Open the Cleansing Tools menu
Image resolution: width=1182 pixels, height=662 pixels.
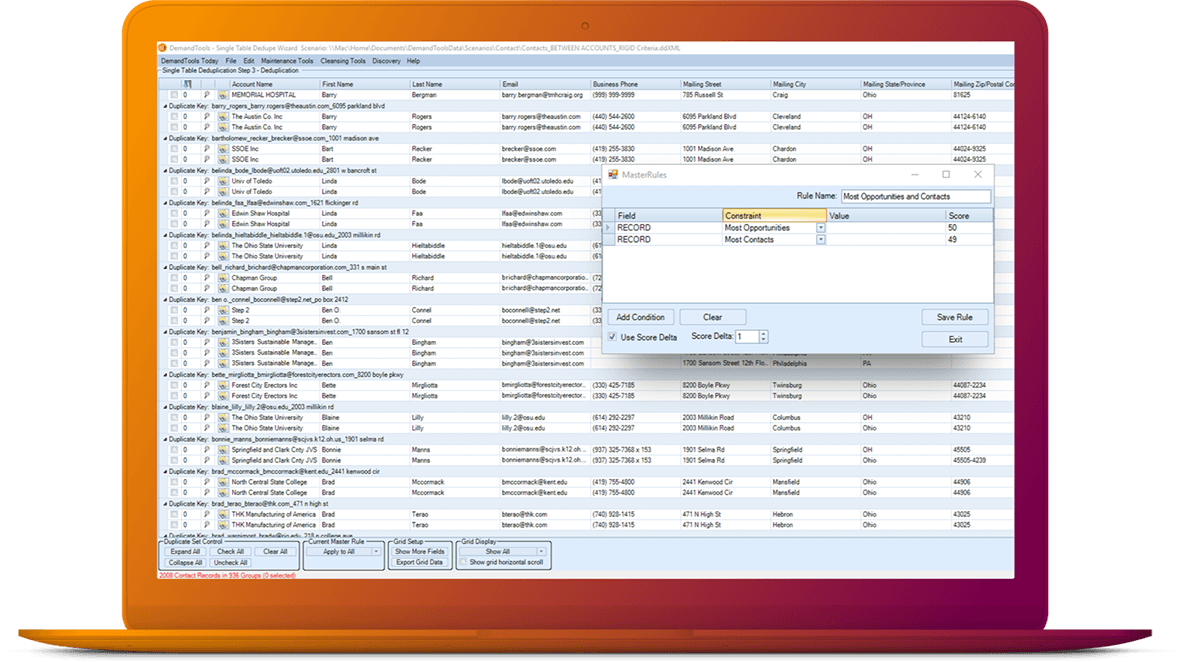coord(343,61)
